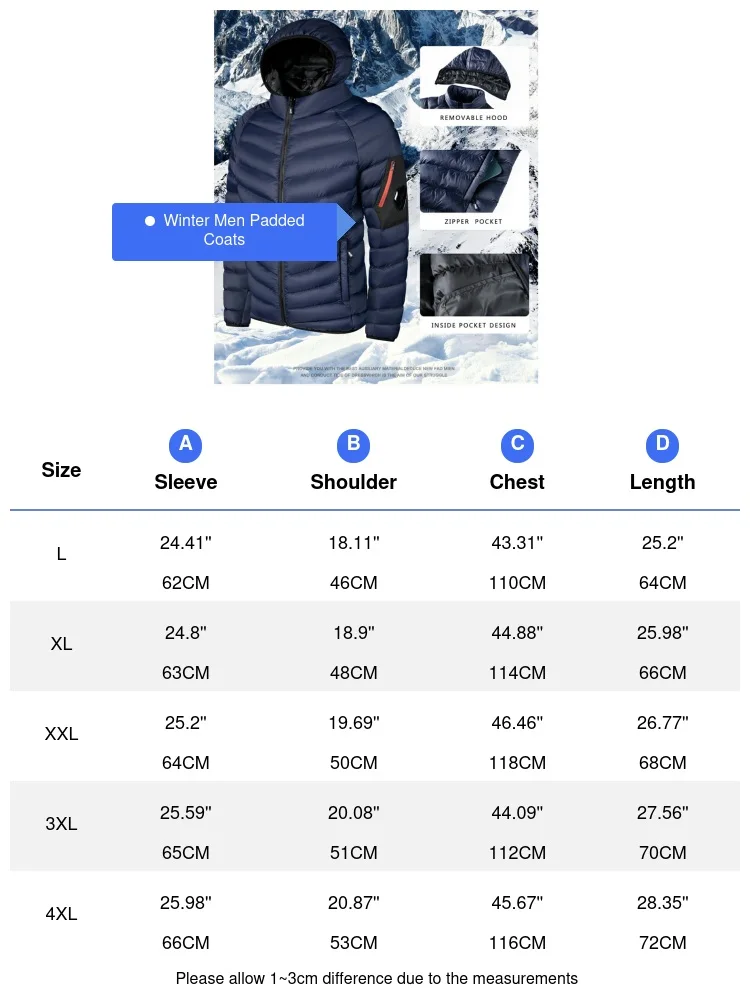Screen dimensions: 750x1000
Task: Click the blue circle C icon
Action: [517, 445]
